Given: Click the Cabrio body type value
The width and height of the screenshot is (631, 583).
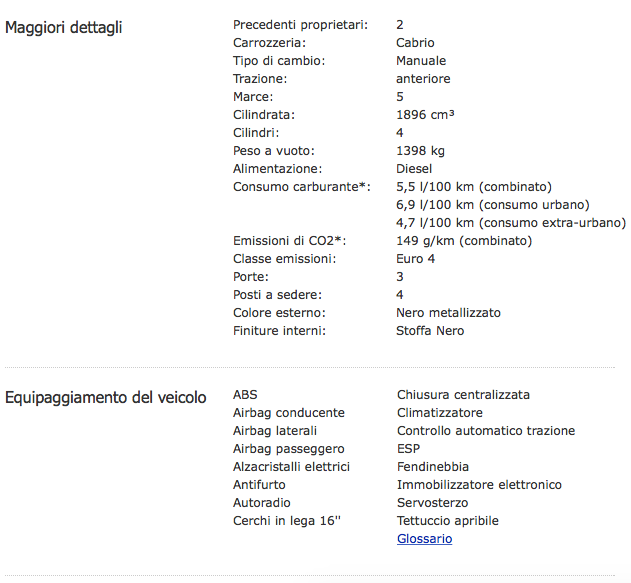Looking at the screenshot, I should coord(415,42).
